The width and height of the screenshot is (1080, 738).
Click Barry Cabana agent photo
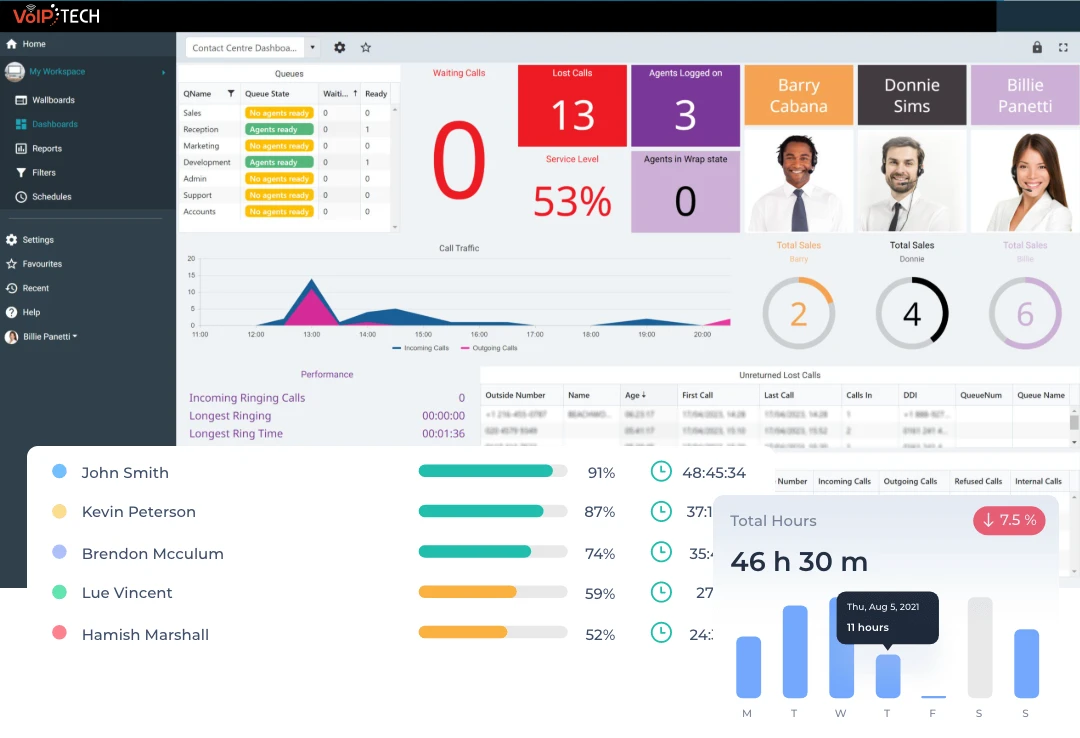click(799, 181)
